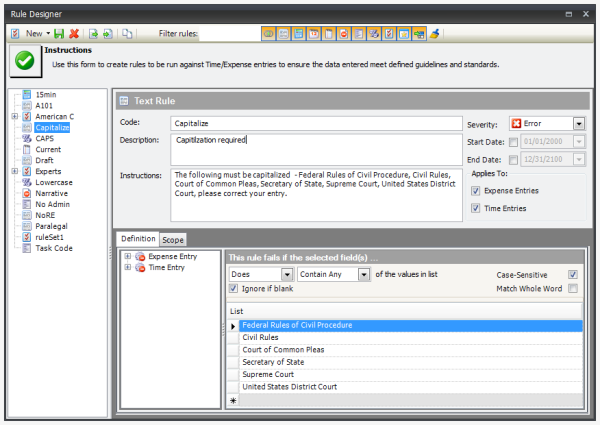Viewport: 600px width, 425px height.
Task: Click the green Save icon in toolbar
Action: point(60,34)
